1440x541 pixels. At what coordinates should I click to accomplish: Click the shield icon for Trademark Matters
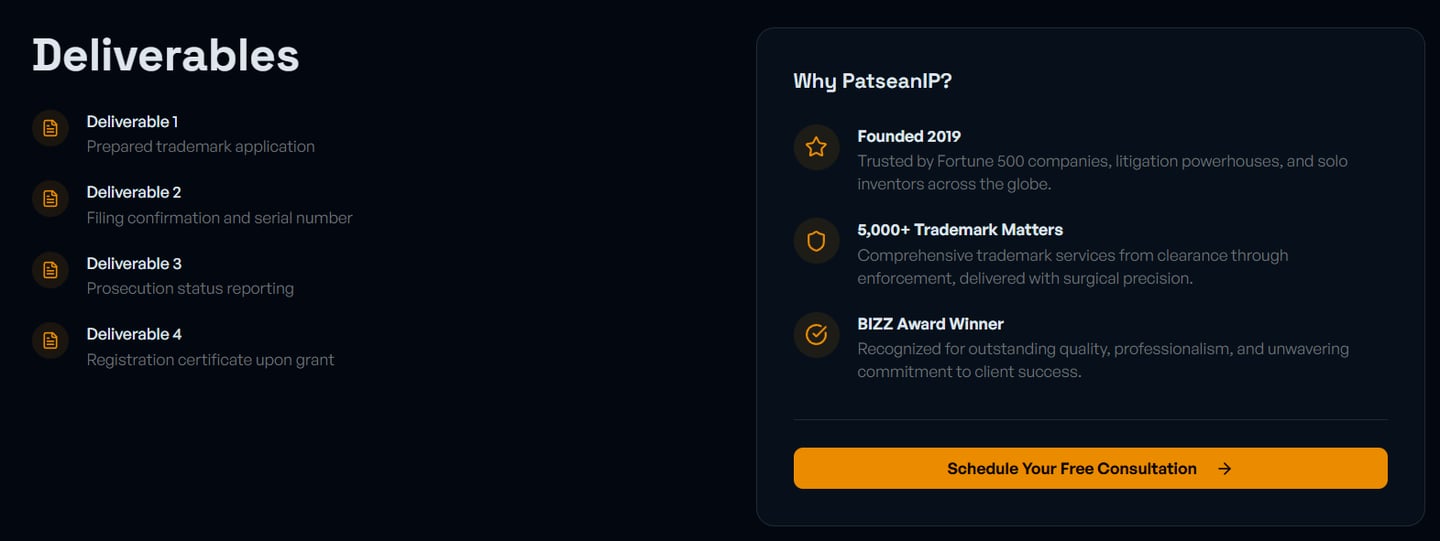(816, 241)
